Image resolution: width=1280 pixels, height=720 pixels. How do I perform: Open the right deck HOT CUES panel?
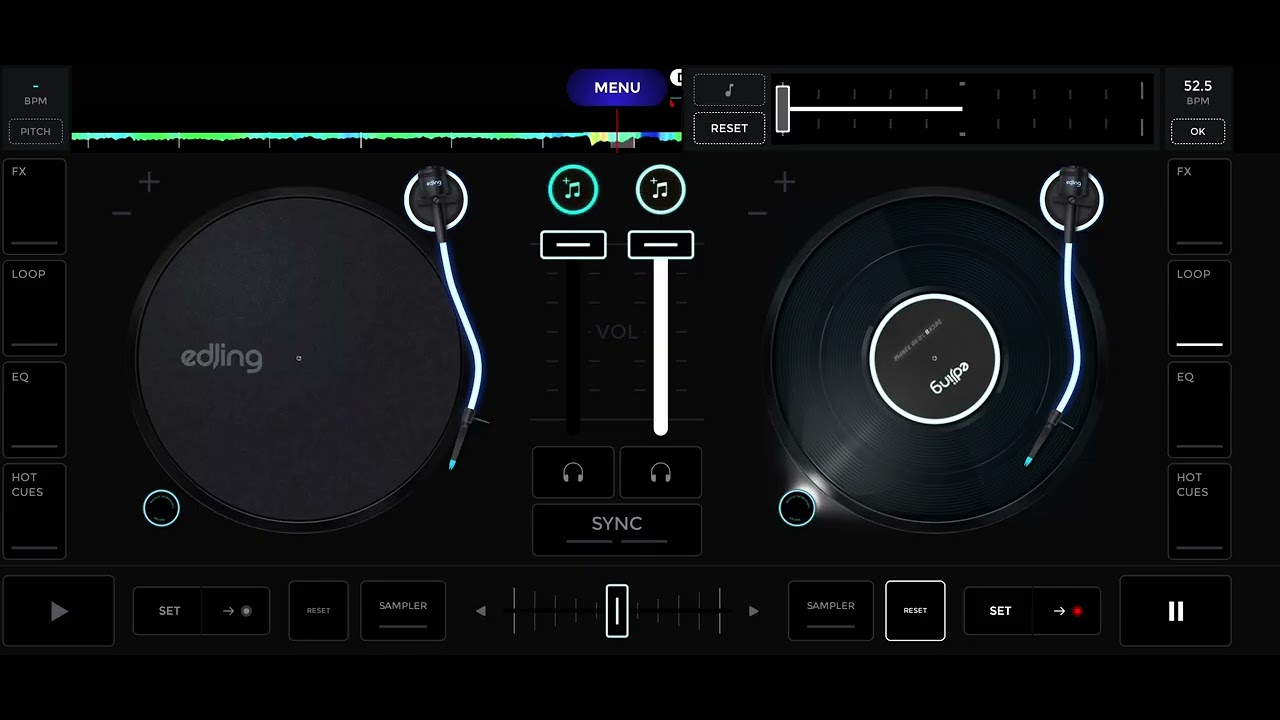tap(1199, 511)
